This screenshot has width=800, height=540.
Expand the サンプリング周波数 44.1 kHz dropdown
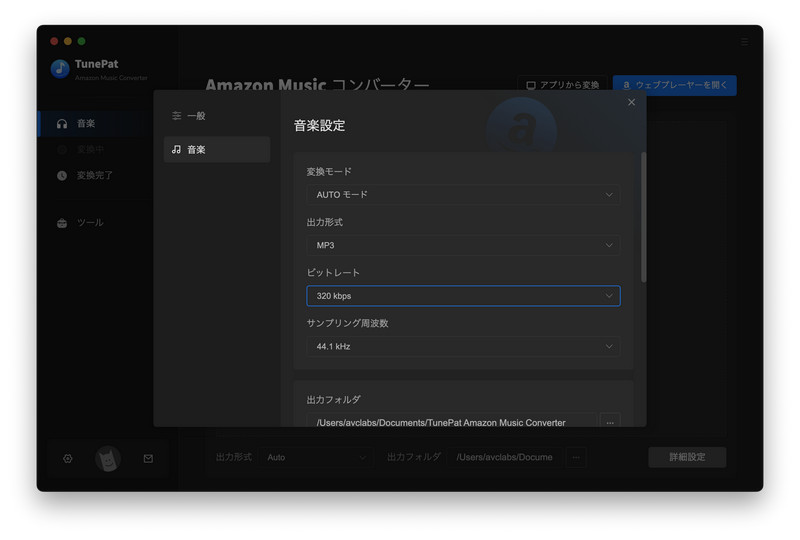pos(463,346)
